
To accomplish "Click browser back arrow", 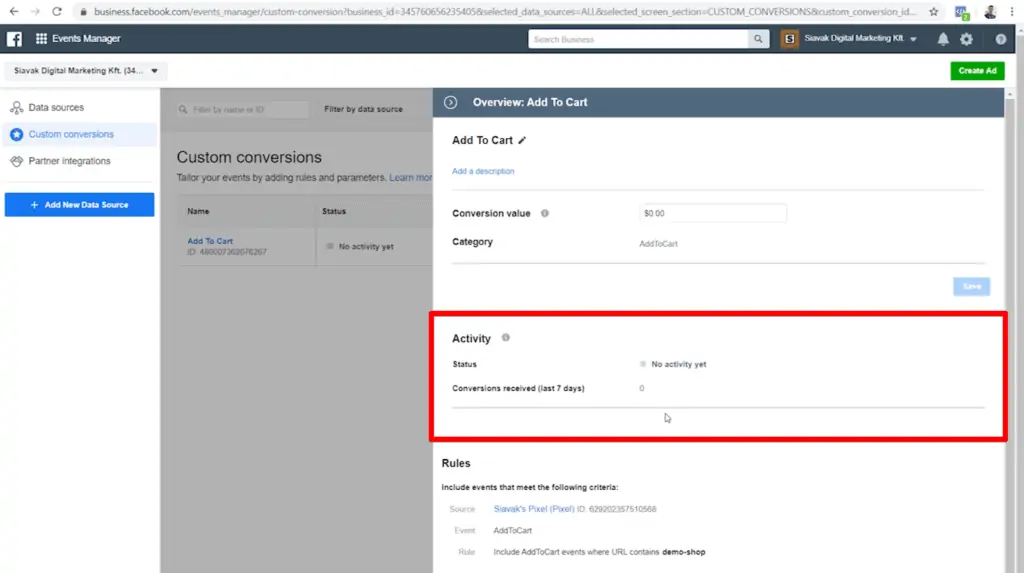I will (x=14, y=12).
